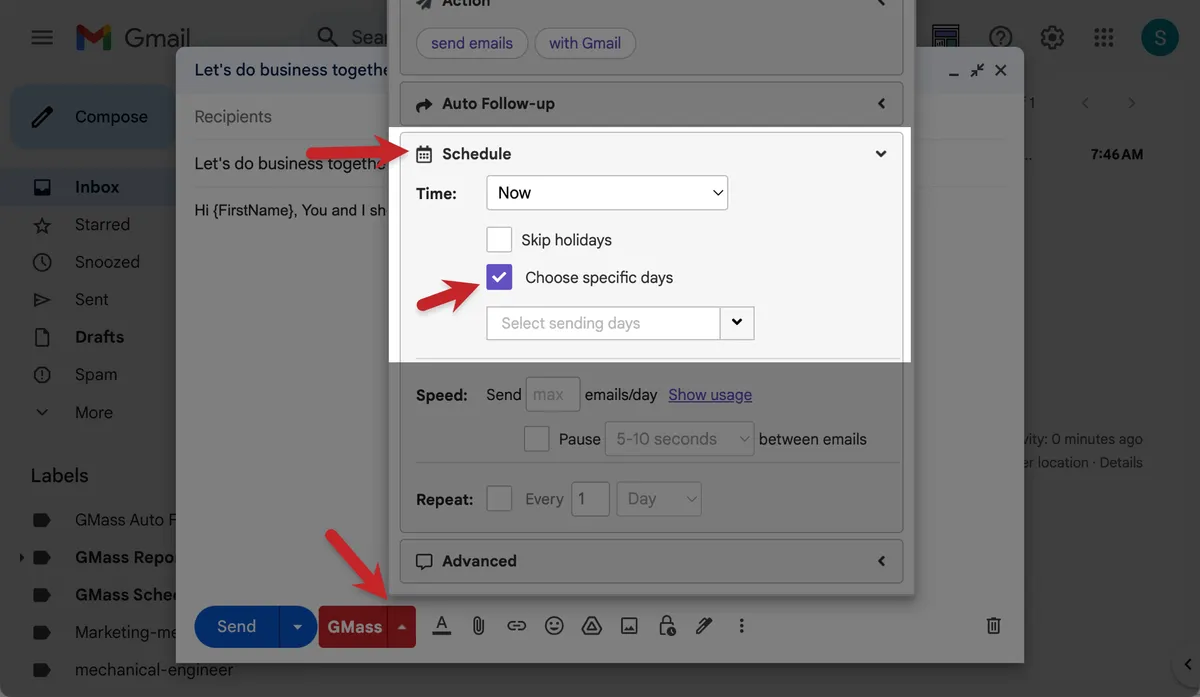This screenshot has width=1200, height=697.
Task: Select the send emails action pill
Action: (x=472, y=43)
